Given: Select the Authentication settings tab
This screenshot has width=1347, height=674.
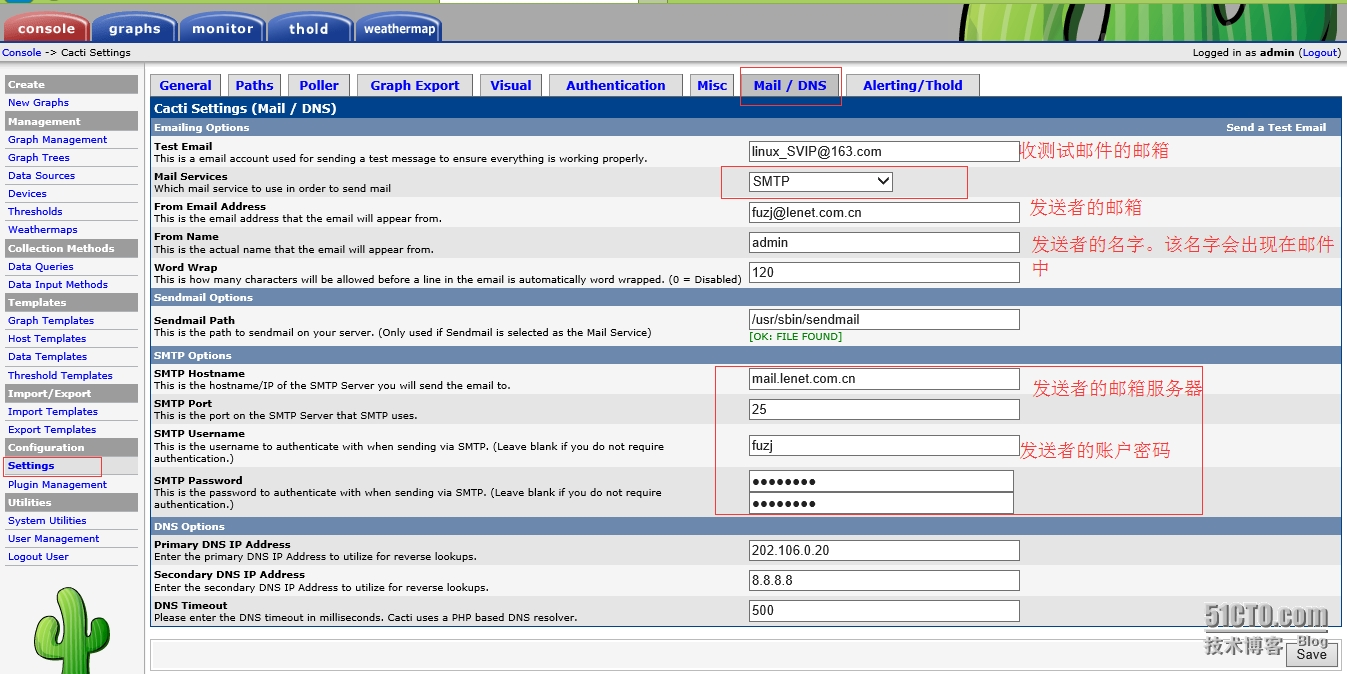Looking at the screenshot, I should 616,85.
